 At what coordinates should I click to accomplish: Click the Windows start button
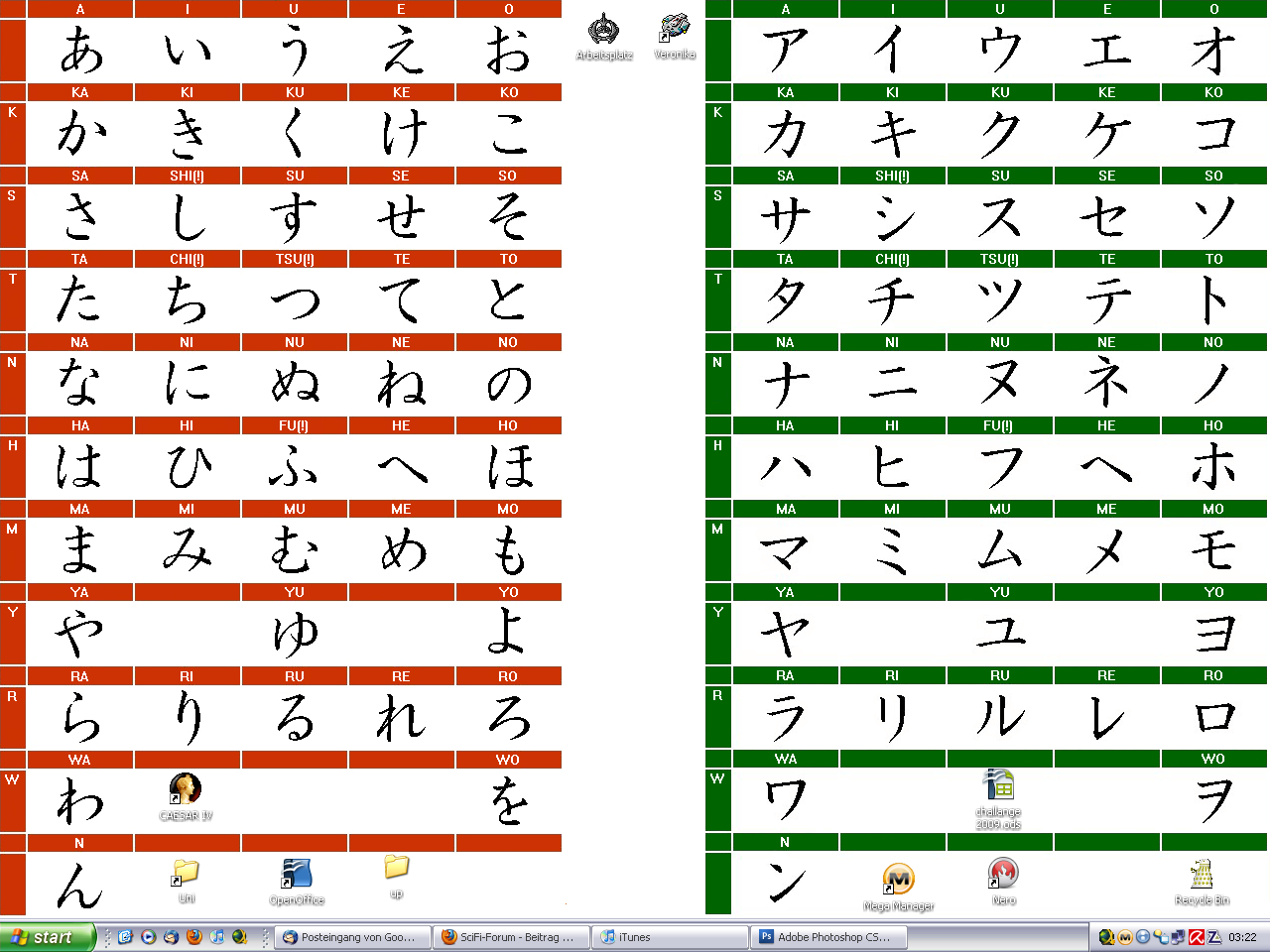click(x=48, y=937)
